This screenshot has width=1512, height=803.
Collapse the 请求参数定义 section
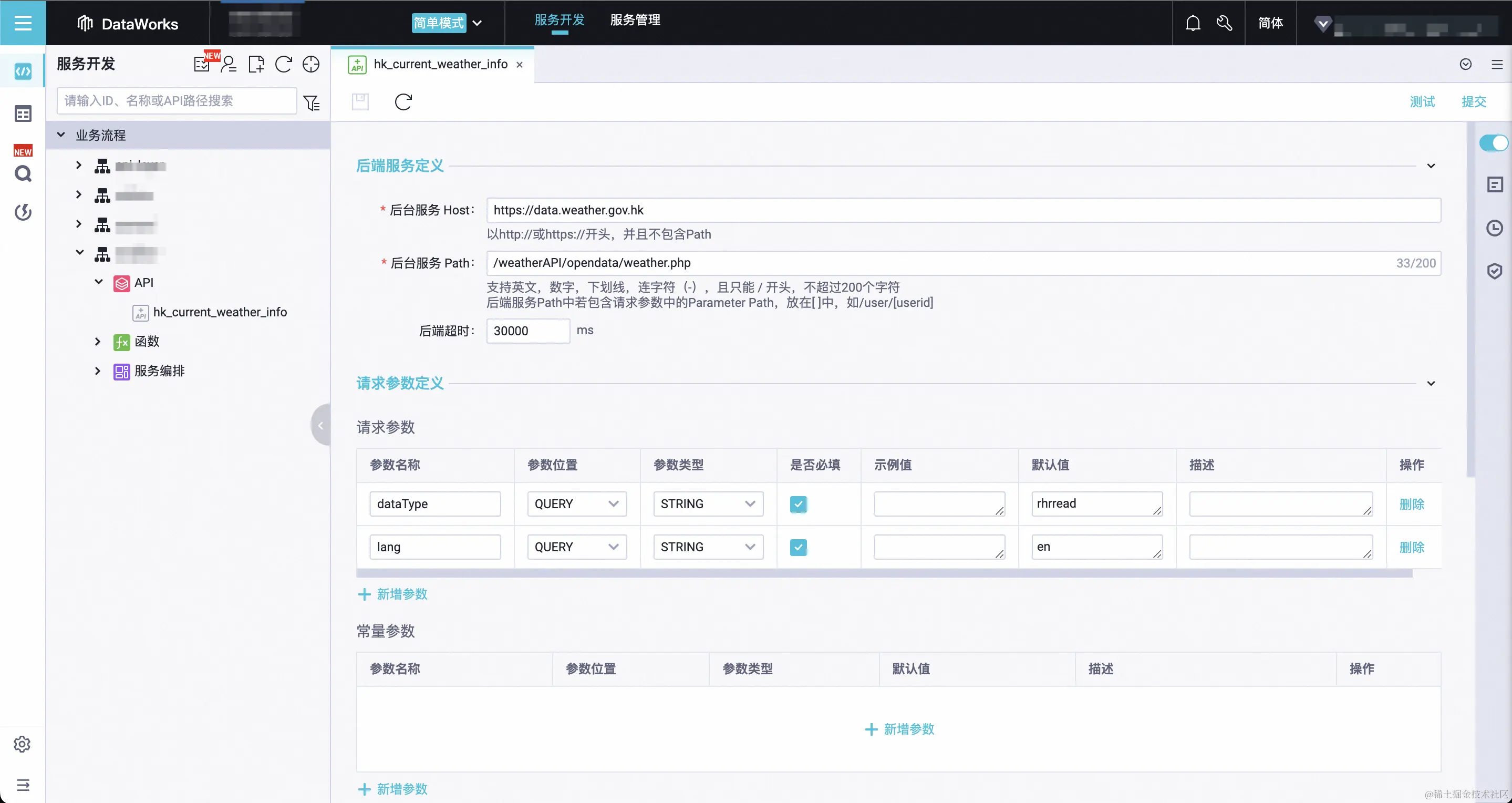1431,383
